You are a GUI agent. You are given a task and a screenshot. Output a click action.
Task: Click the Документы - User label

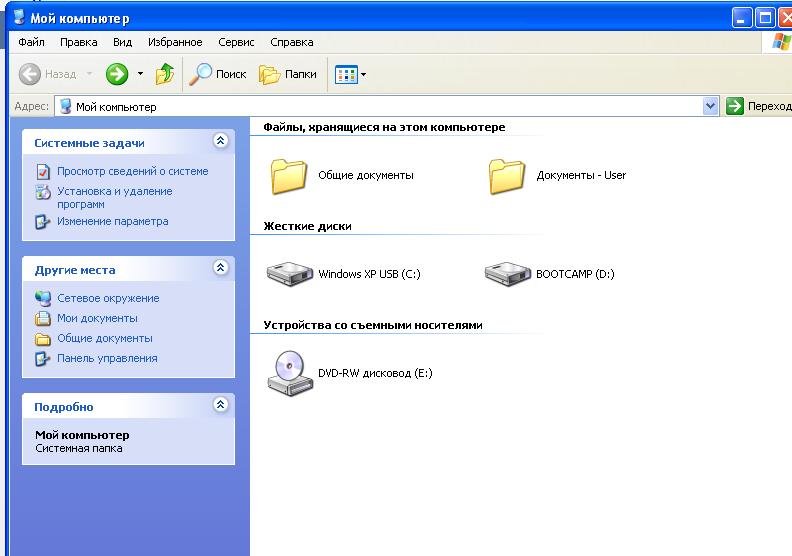tap(581, 175)
